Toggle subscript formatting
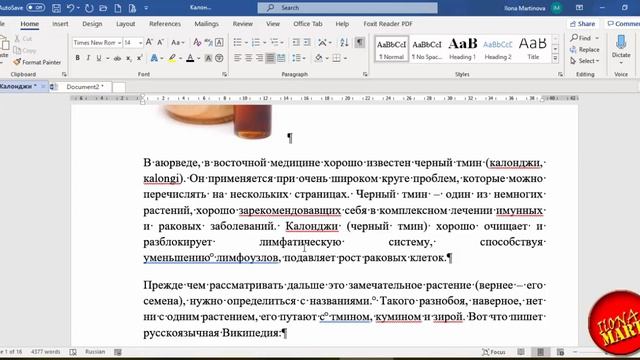The image size is (640, 360). 129,58
